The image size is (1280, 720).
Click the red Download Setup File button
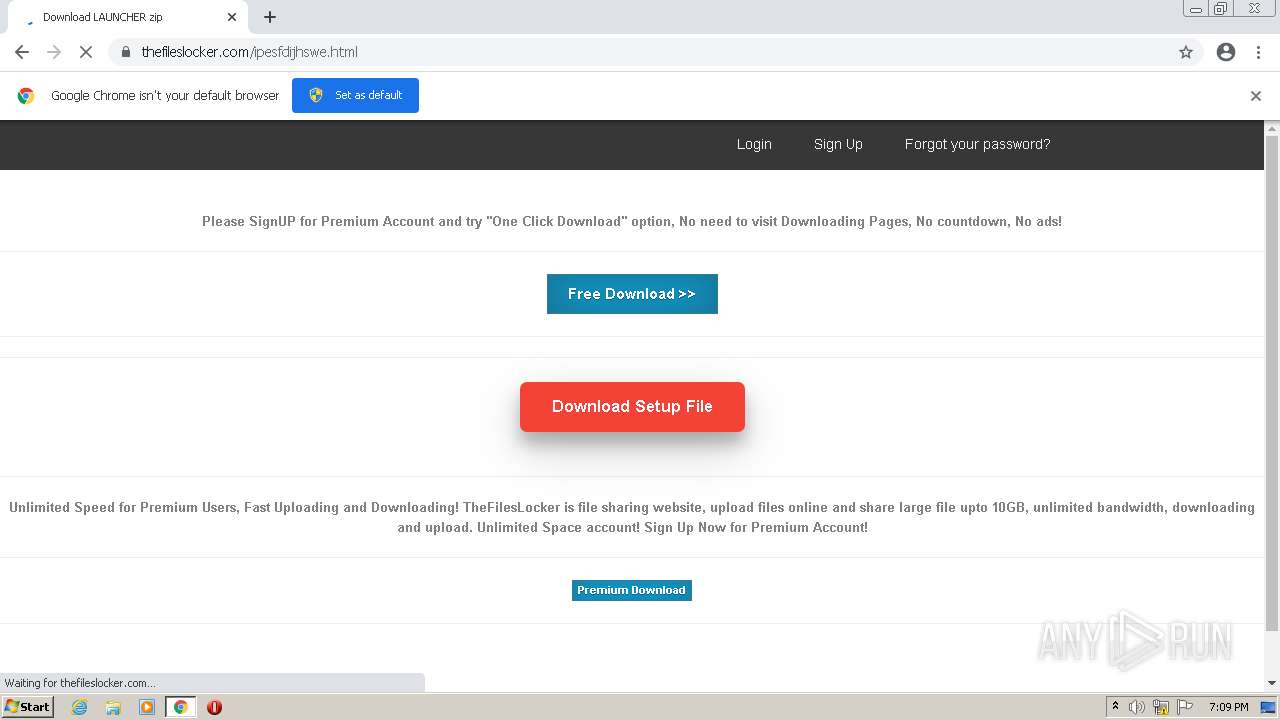(x=632, y=407)
